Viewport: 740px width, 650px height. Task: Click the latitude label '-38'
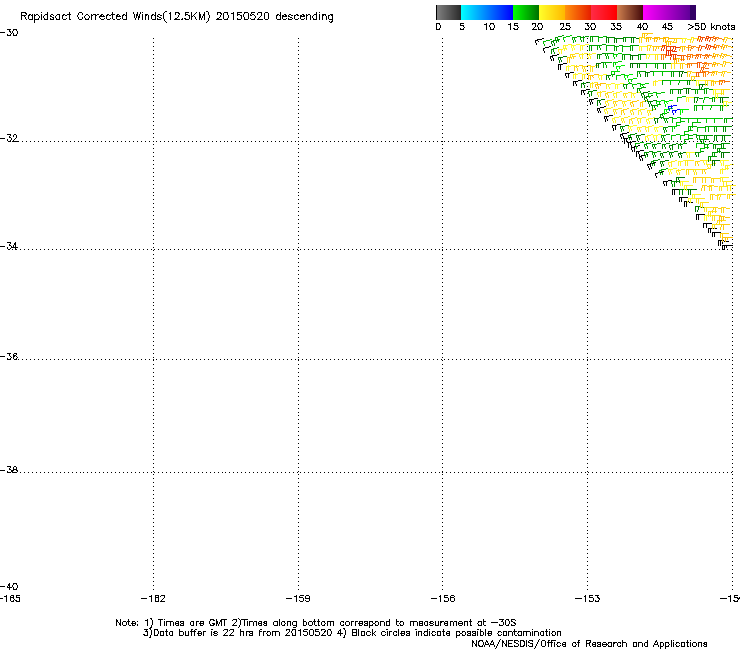point(9,470)
